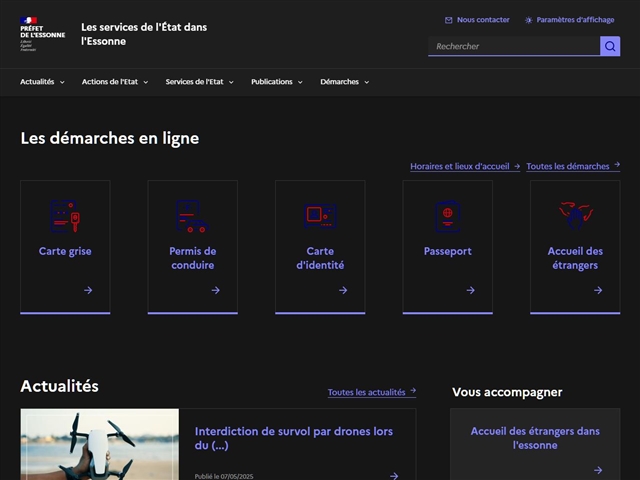Follow the Toutes les actualités link
The image size is (640, 480).
(372, 392)
